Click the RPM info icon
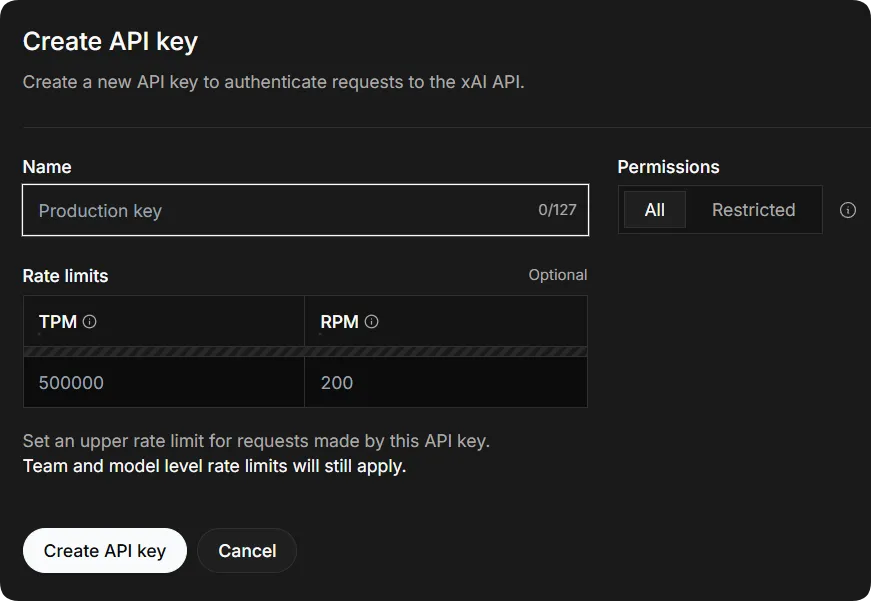 point(372,322)
